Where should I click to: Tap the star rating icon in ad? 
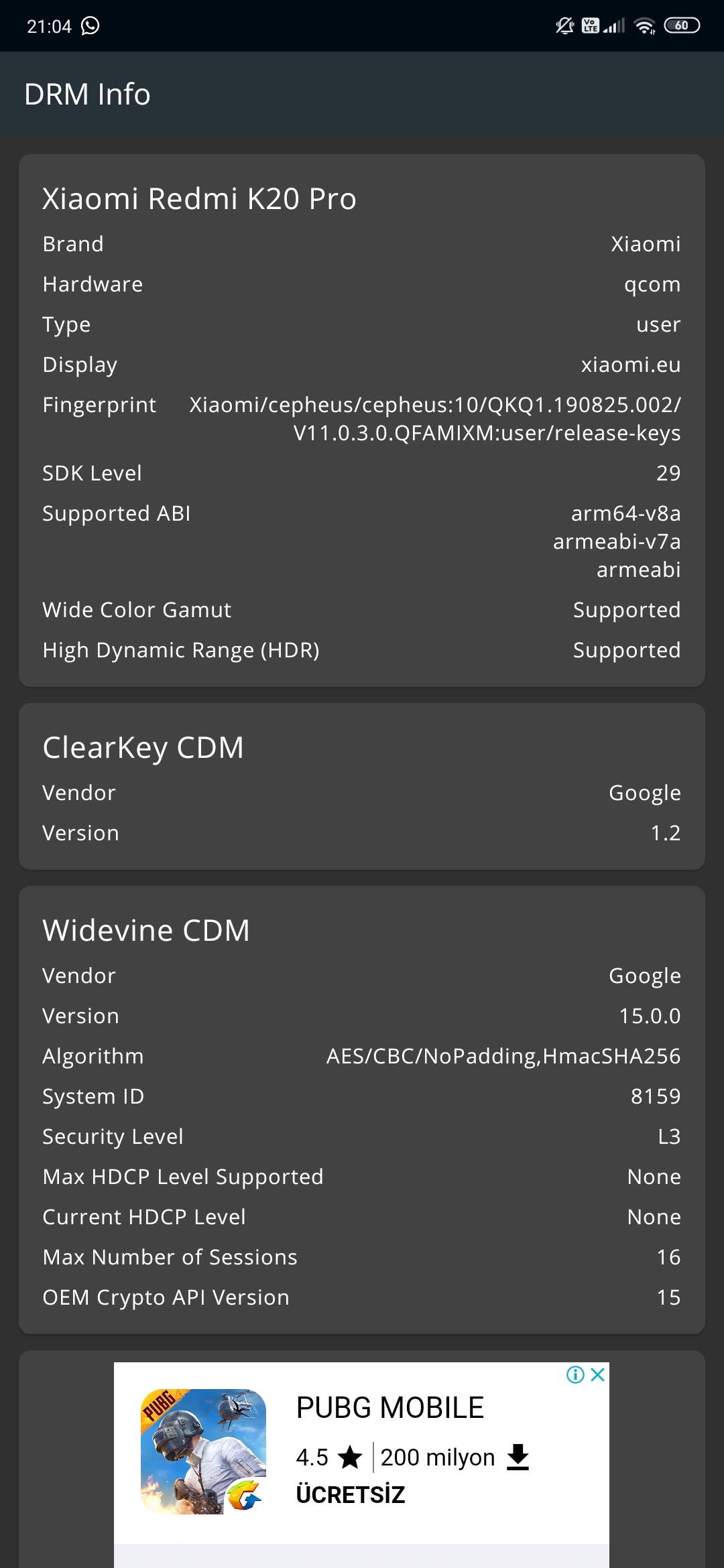[x=350, y=1457]
